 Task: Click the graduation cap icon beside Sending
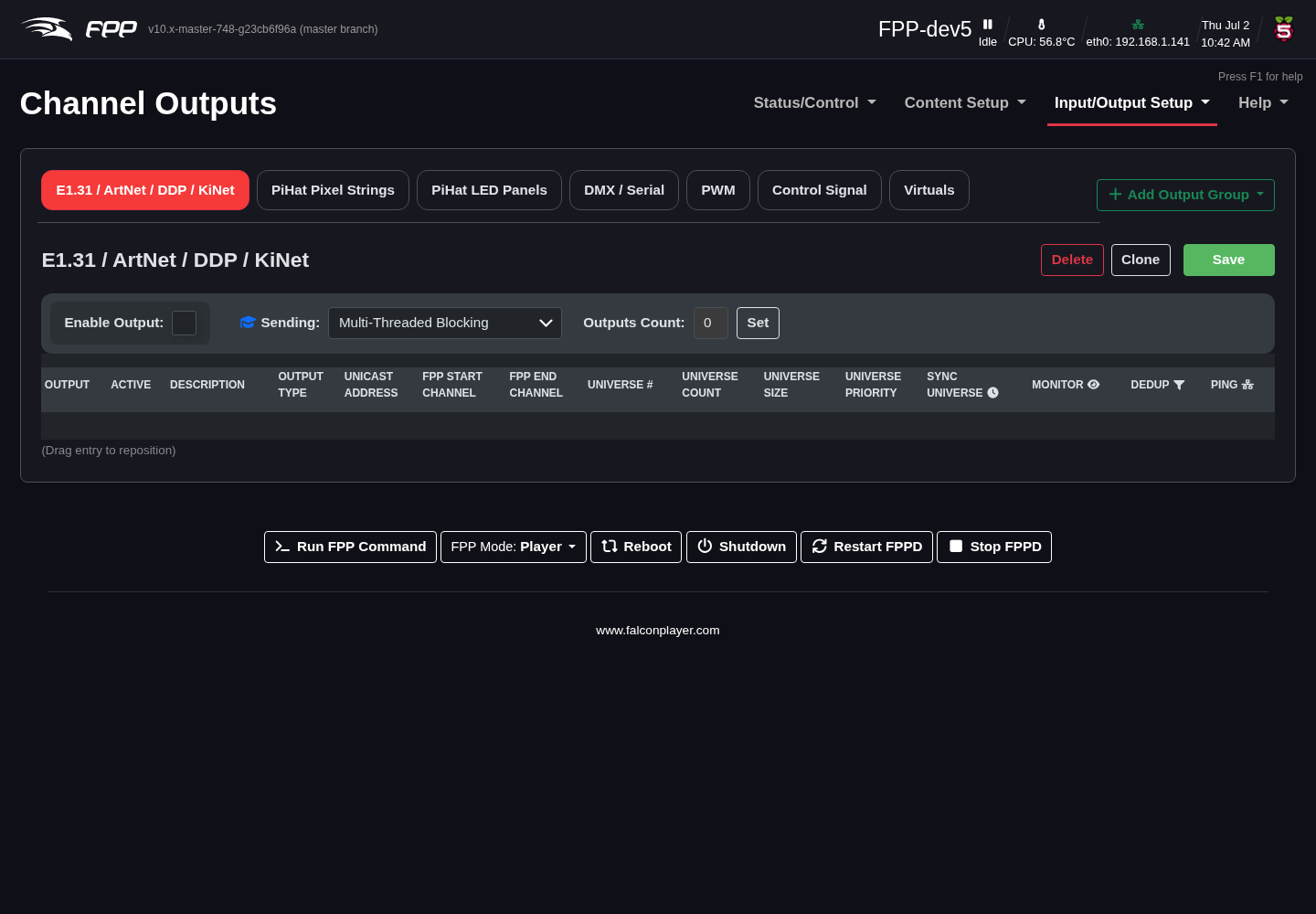(x=248, y=323)
